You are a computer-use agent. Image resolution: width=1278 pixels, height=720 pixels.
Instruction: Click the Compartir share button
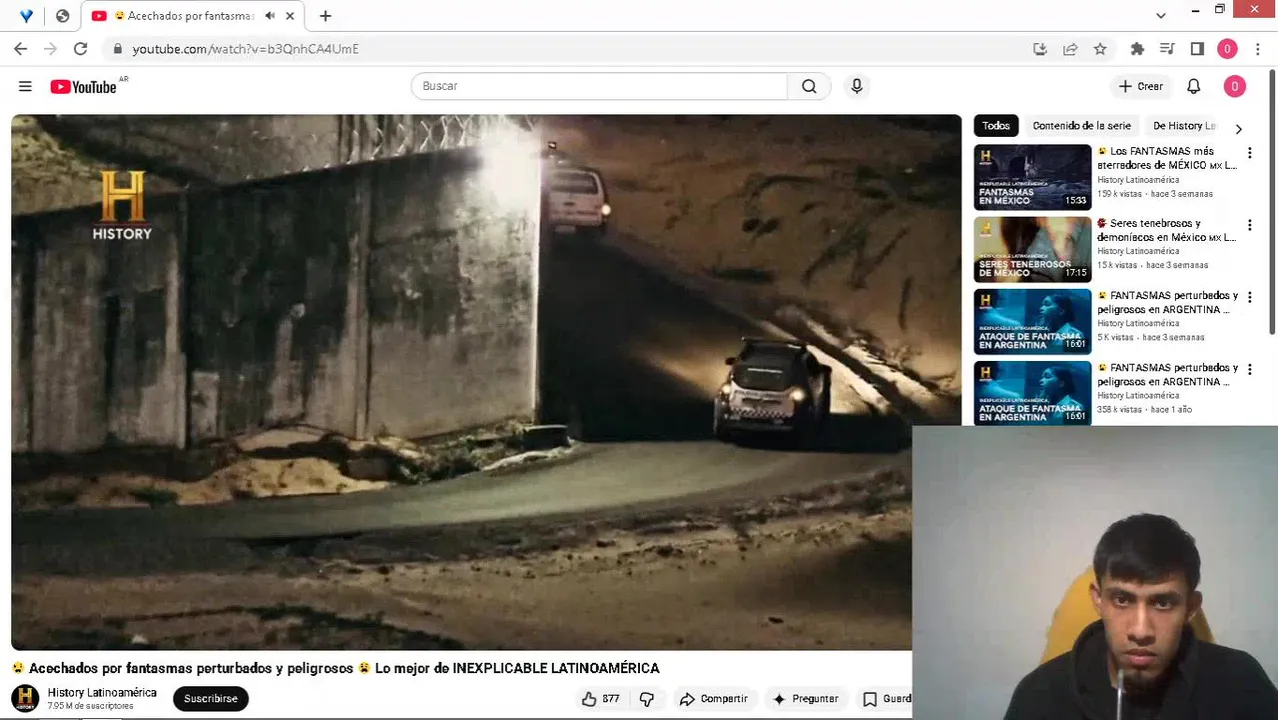[713, 699]
